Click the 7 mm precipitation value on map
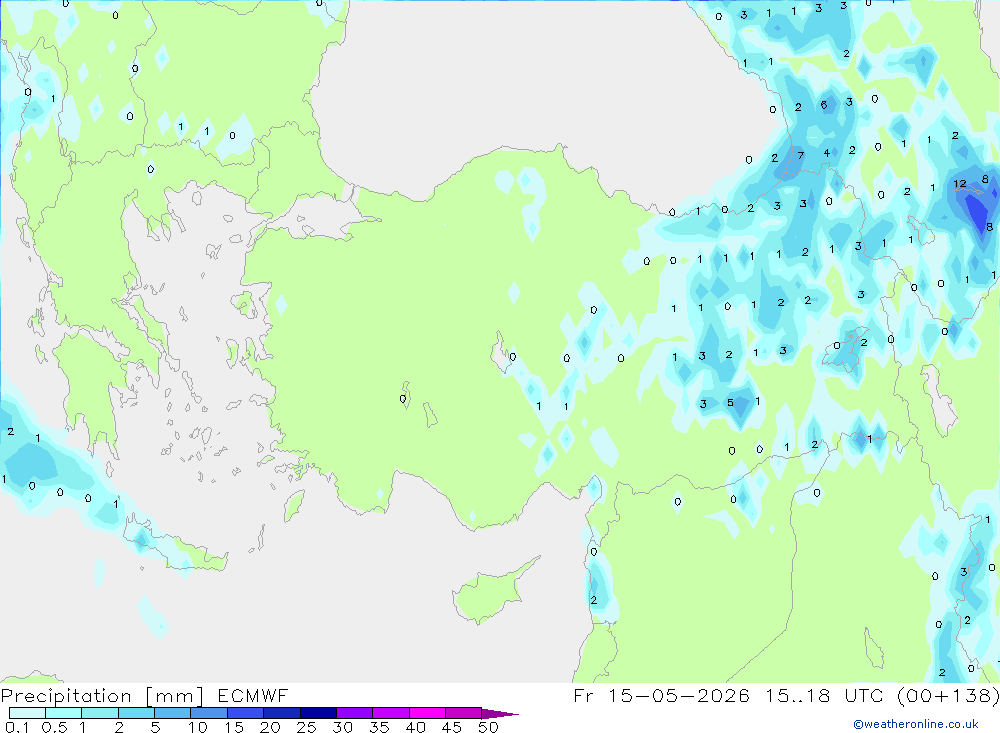This screenshot has height=733, width=1000. tap(800, 156)
